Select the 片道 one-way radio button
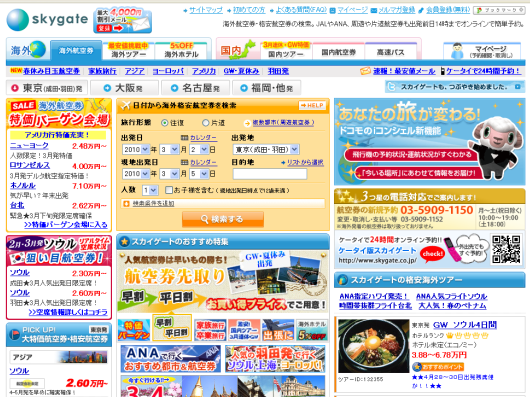530x397 pixels. [x=206, y=123]
